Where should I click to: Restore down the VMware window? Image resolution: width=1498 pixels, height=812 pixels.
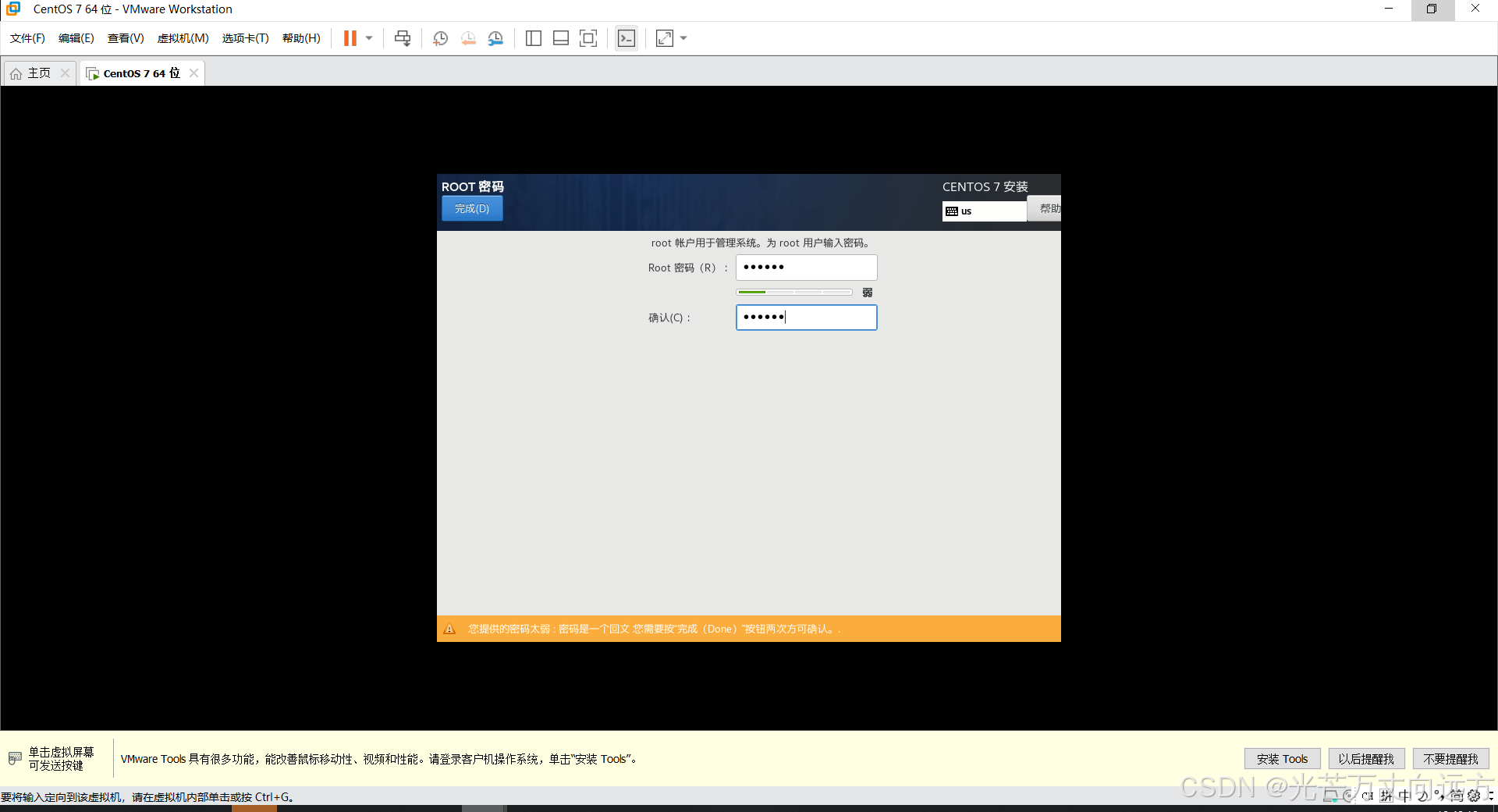tap(1432, 9)
